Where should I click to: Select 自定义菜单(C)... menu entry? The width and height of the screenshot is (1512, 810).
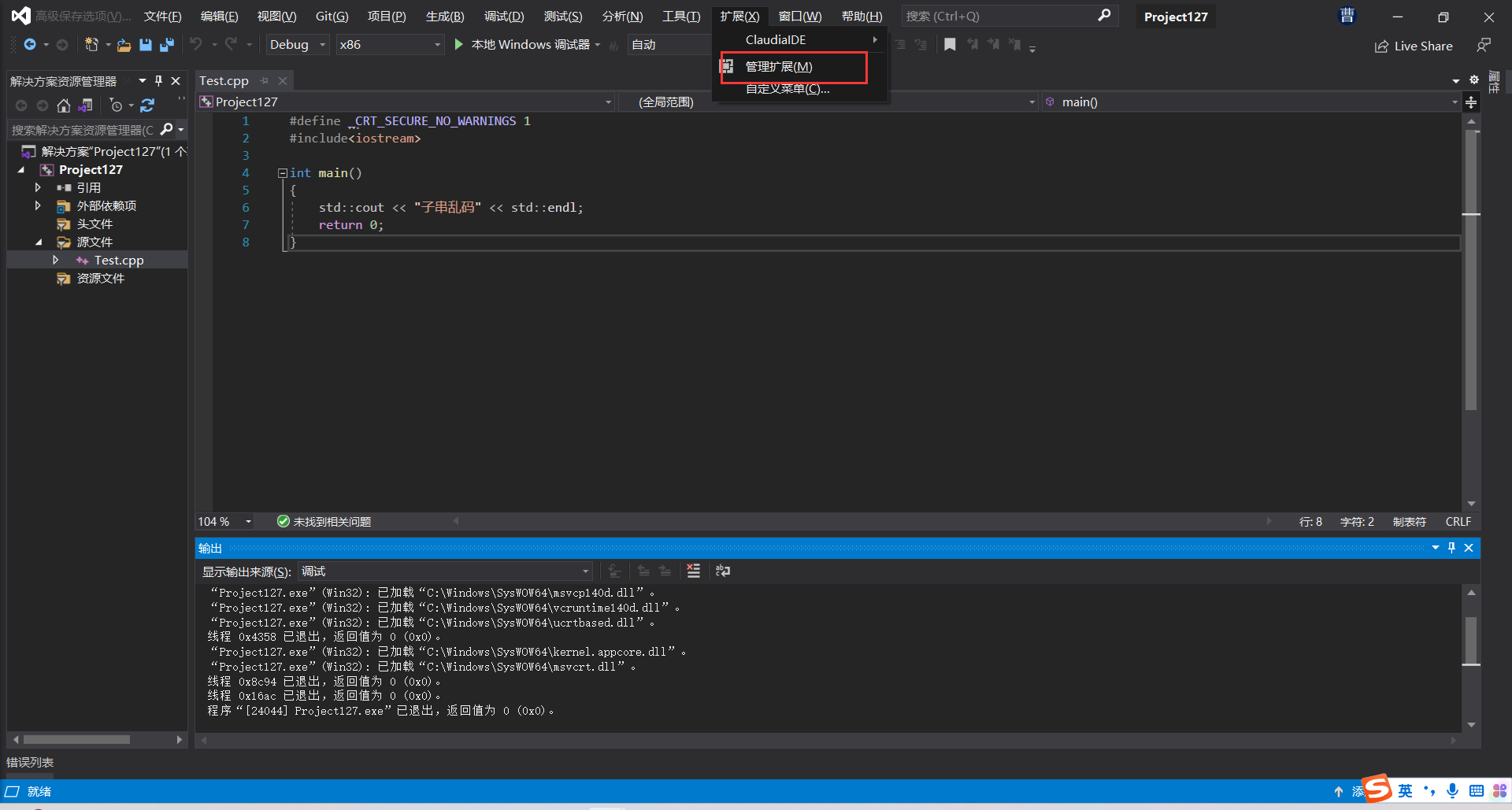click(800, 89)
